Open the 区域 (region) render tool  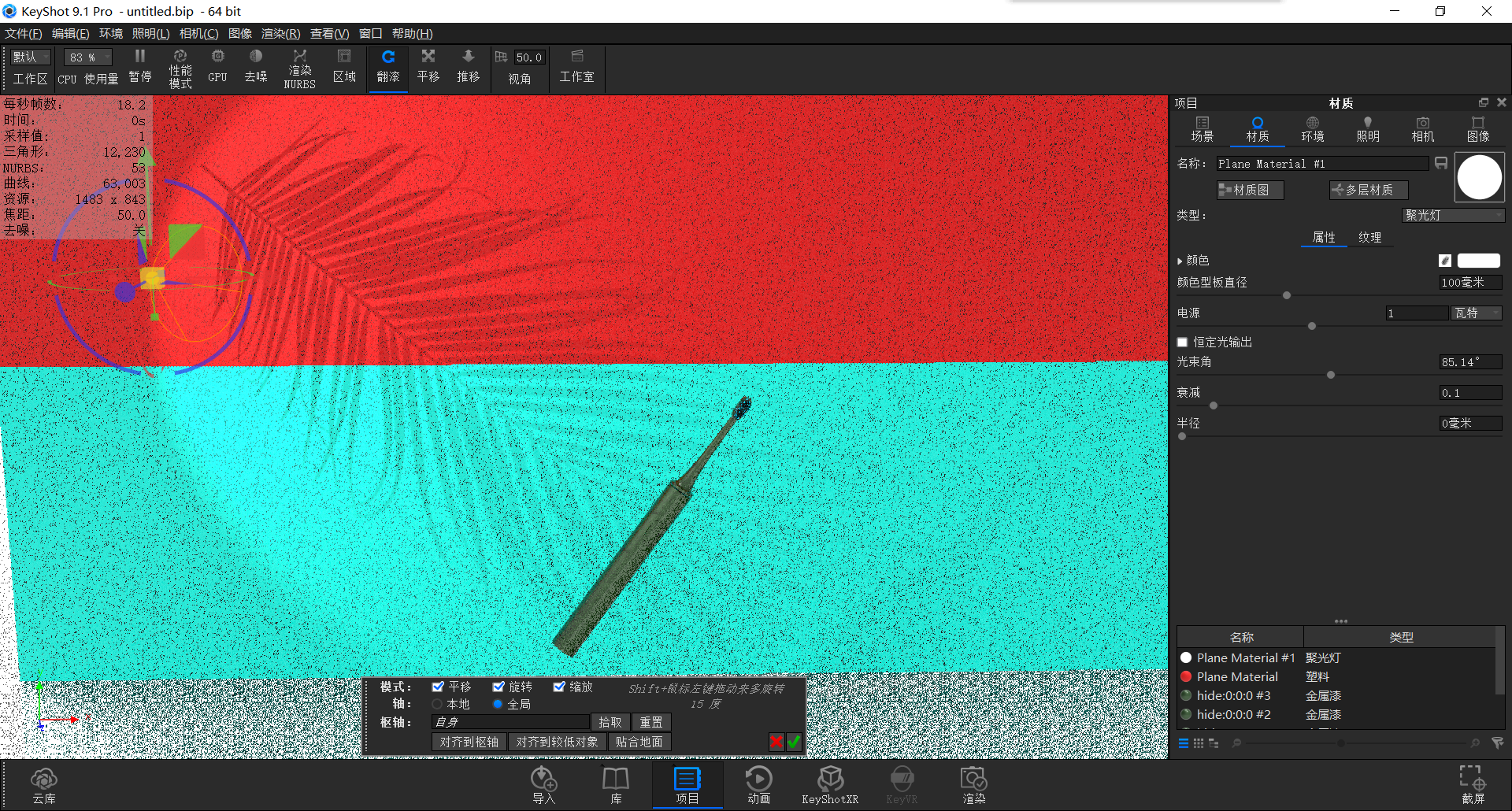point(344,67)
